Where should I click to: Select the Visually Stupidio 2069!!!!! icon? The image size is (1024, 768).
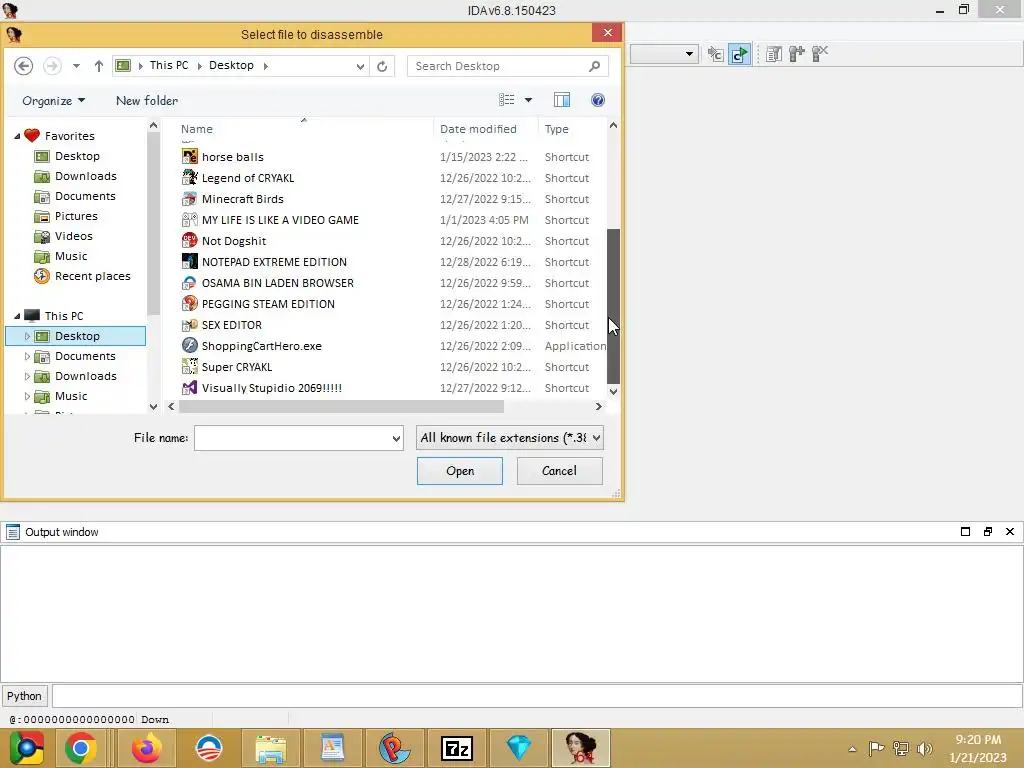click(x=189, y=387)
